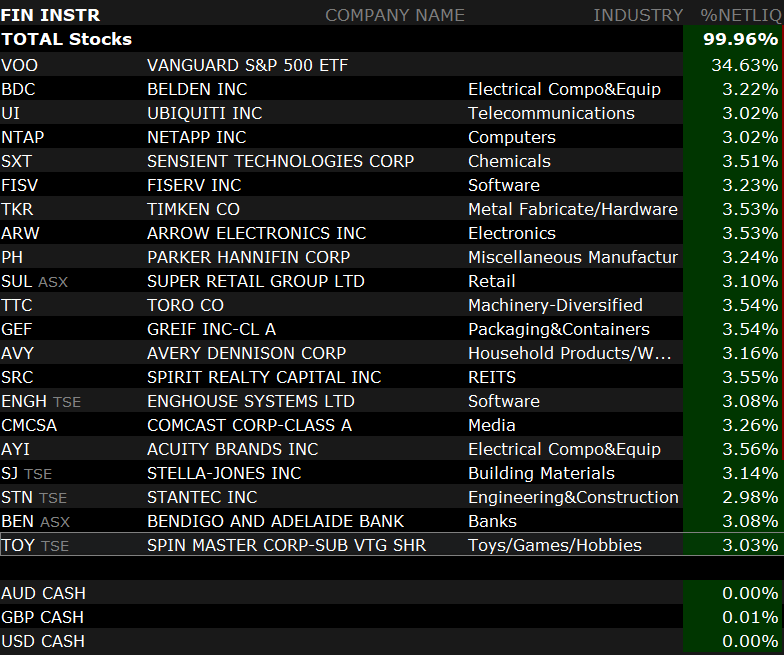Click BELDEN INC company name
This screenshot has height=655, width=784.
click(197, 89)
